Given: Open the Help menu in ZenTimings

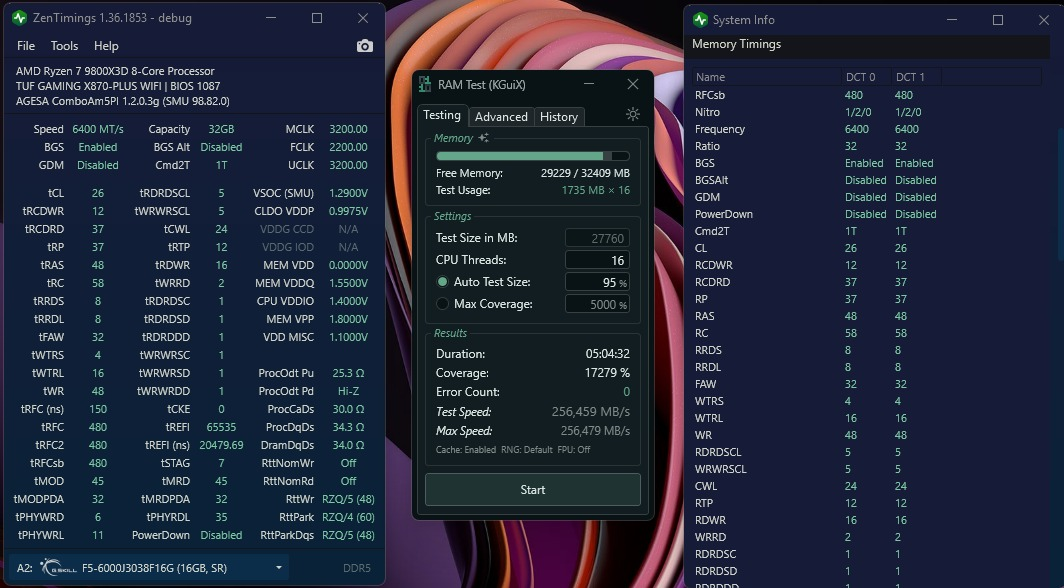Looking at the screenshot, I should [x=106, y=46].
